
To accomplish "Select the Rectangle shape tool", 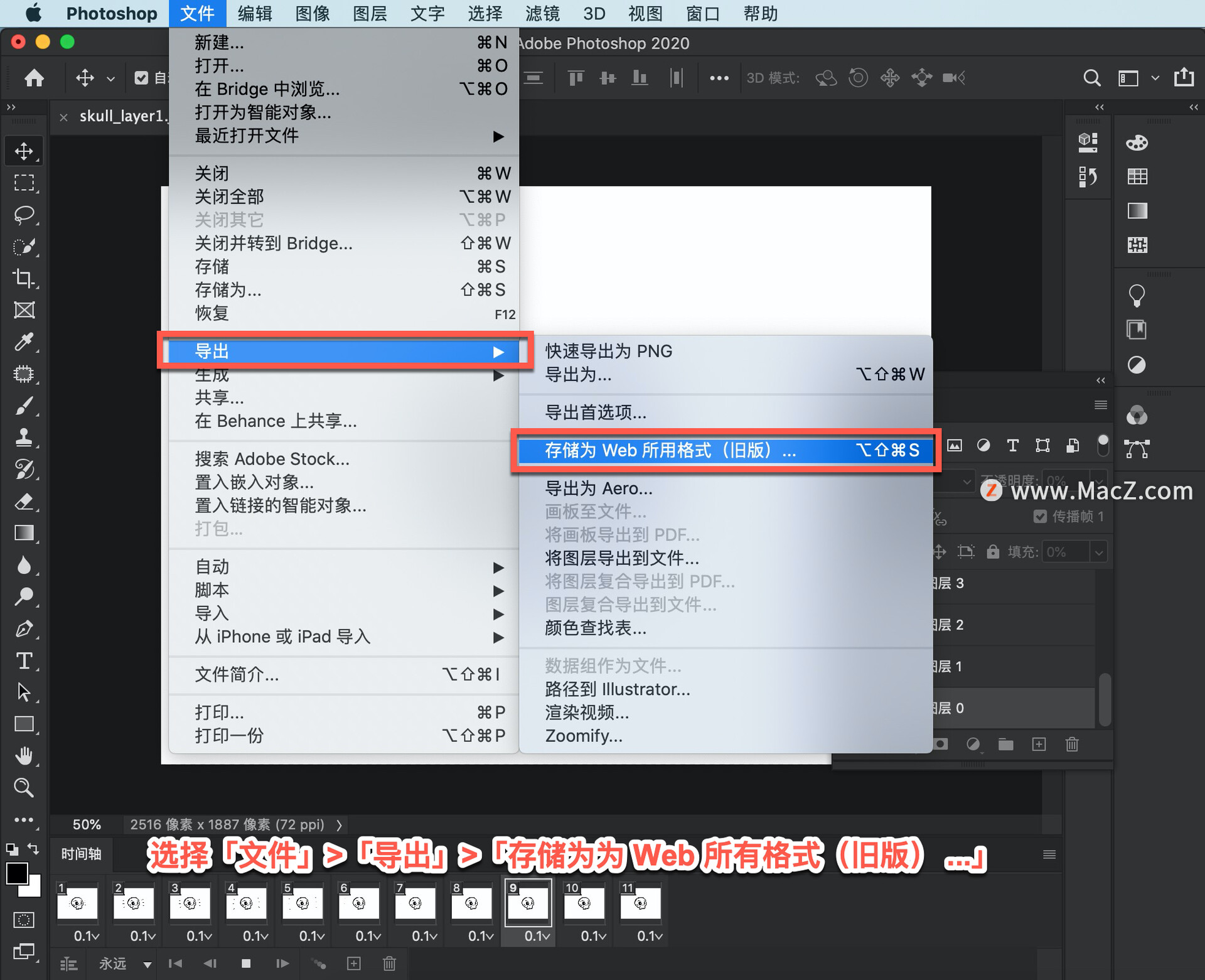I will click(24, 724).
